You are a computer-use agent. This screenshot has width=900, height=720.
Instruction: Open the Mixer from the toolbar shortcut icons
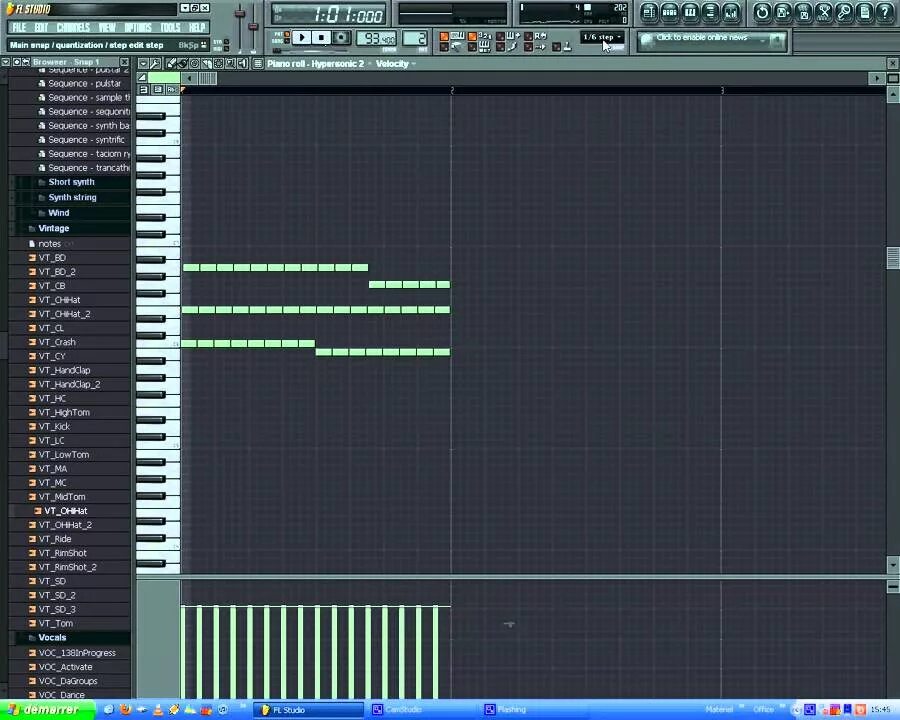730,10
